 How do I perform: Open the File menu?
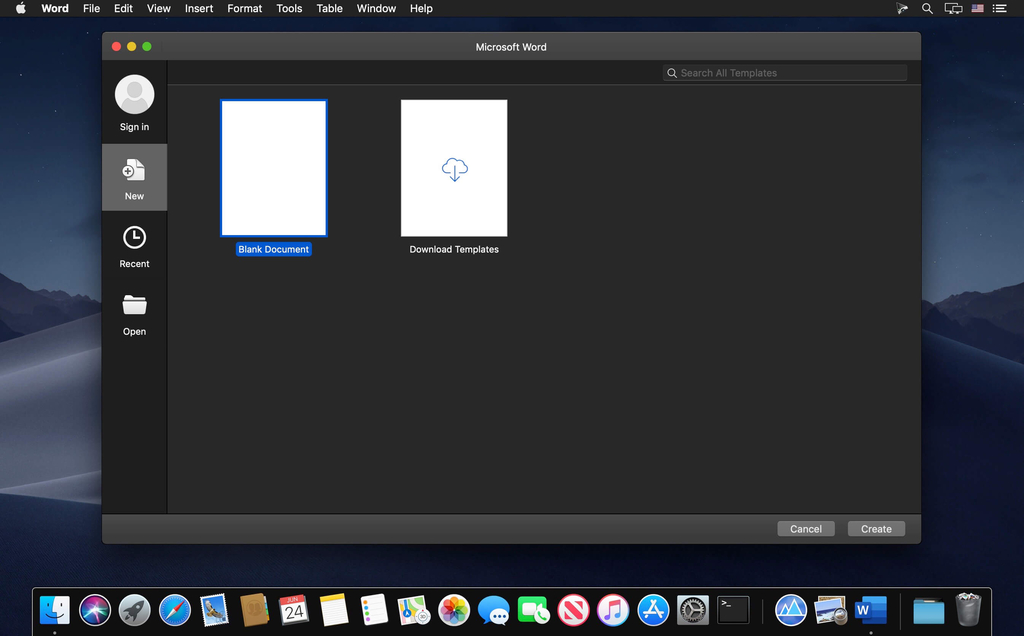point(91,8)
